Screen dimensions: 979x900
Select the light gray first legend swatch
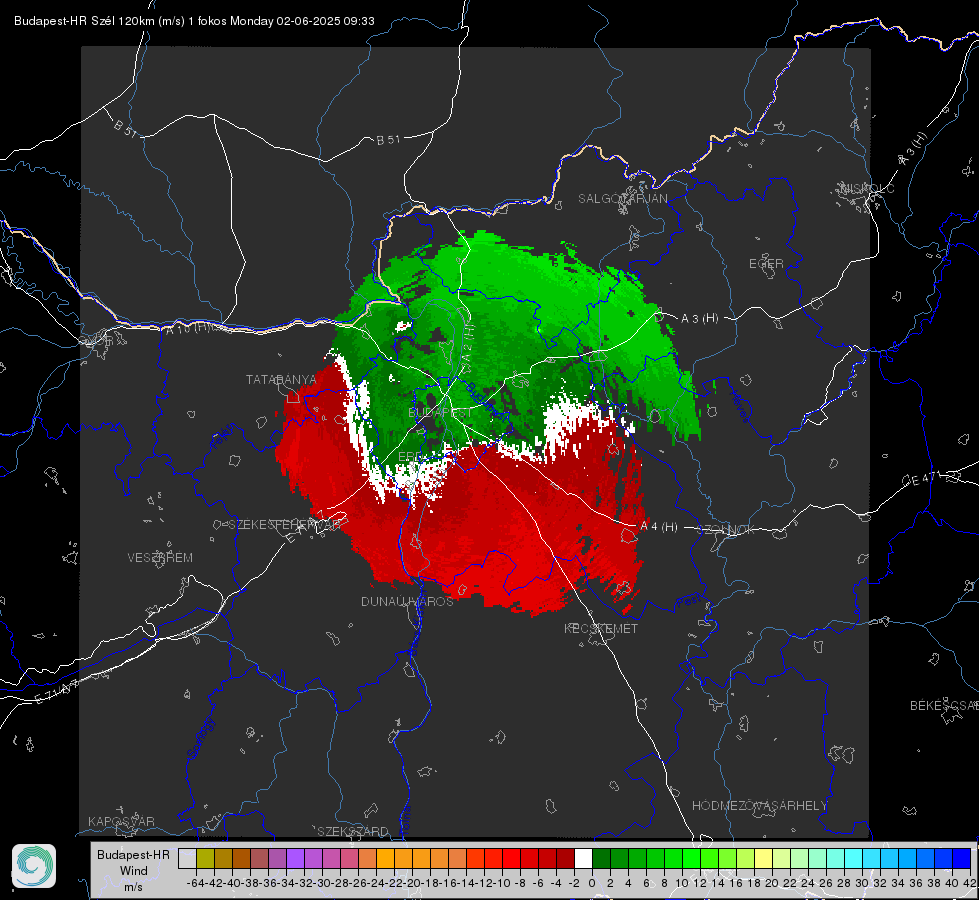point(187,858)
